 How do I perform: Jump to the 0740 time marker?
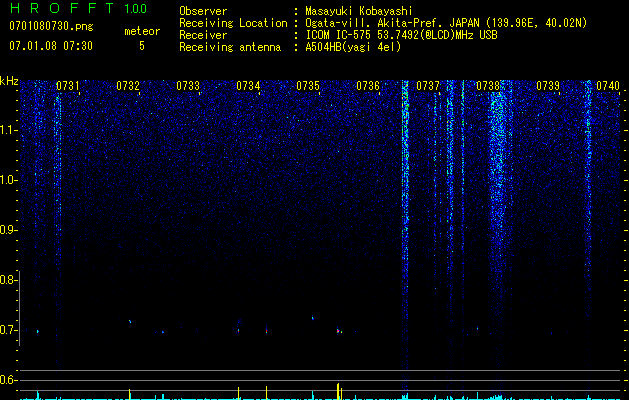point(608,86)
